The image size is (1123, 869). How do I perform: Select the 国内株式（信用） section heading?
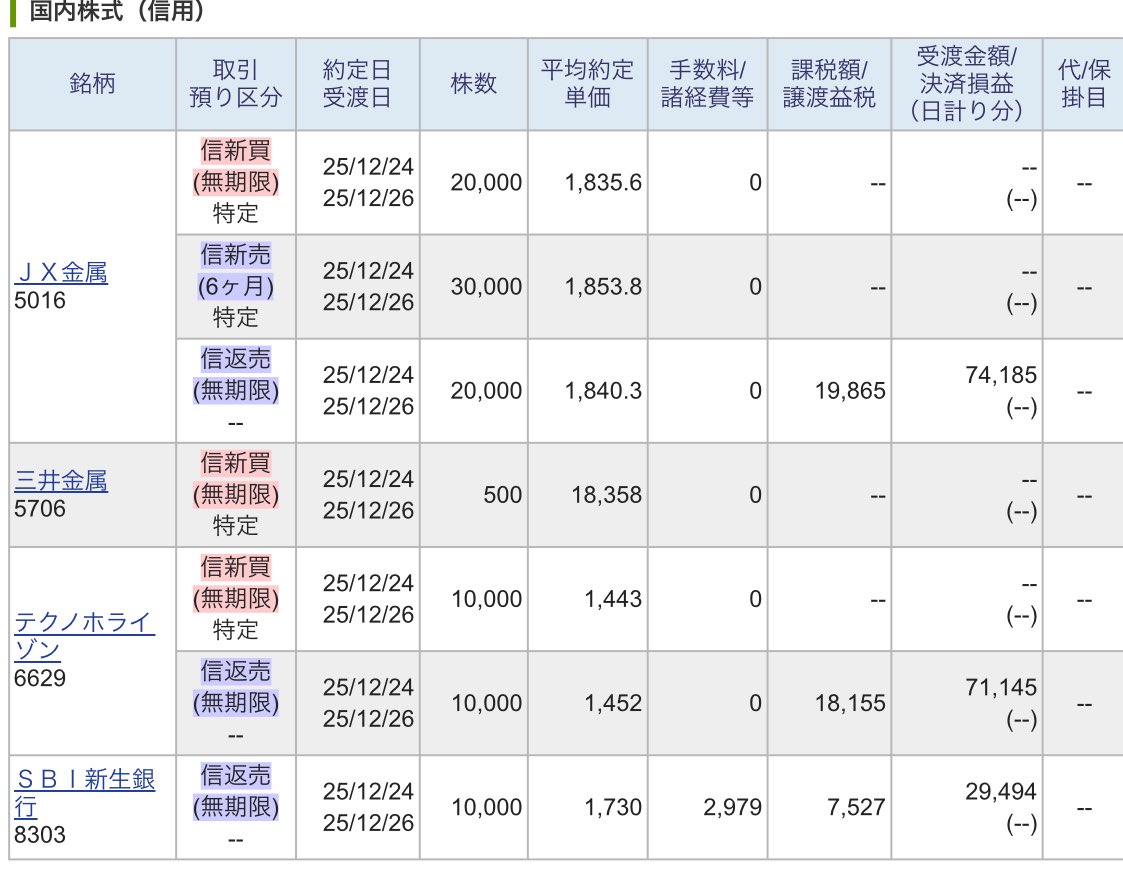click(x=116, y=11)
